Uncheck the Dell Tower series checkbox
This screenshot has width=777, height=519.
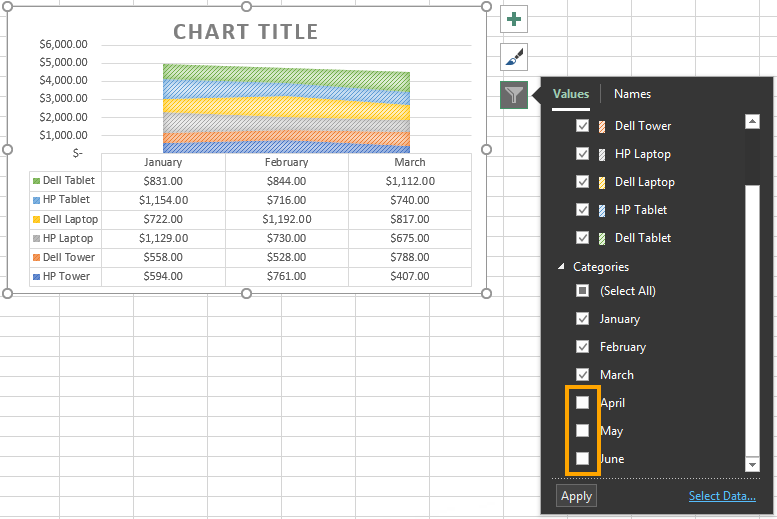pyautogui.click(x=583, y=126)
